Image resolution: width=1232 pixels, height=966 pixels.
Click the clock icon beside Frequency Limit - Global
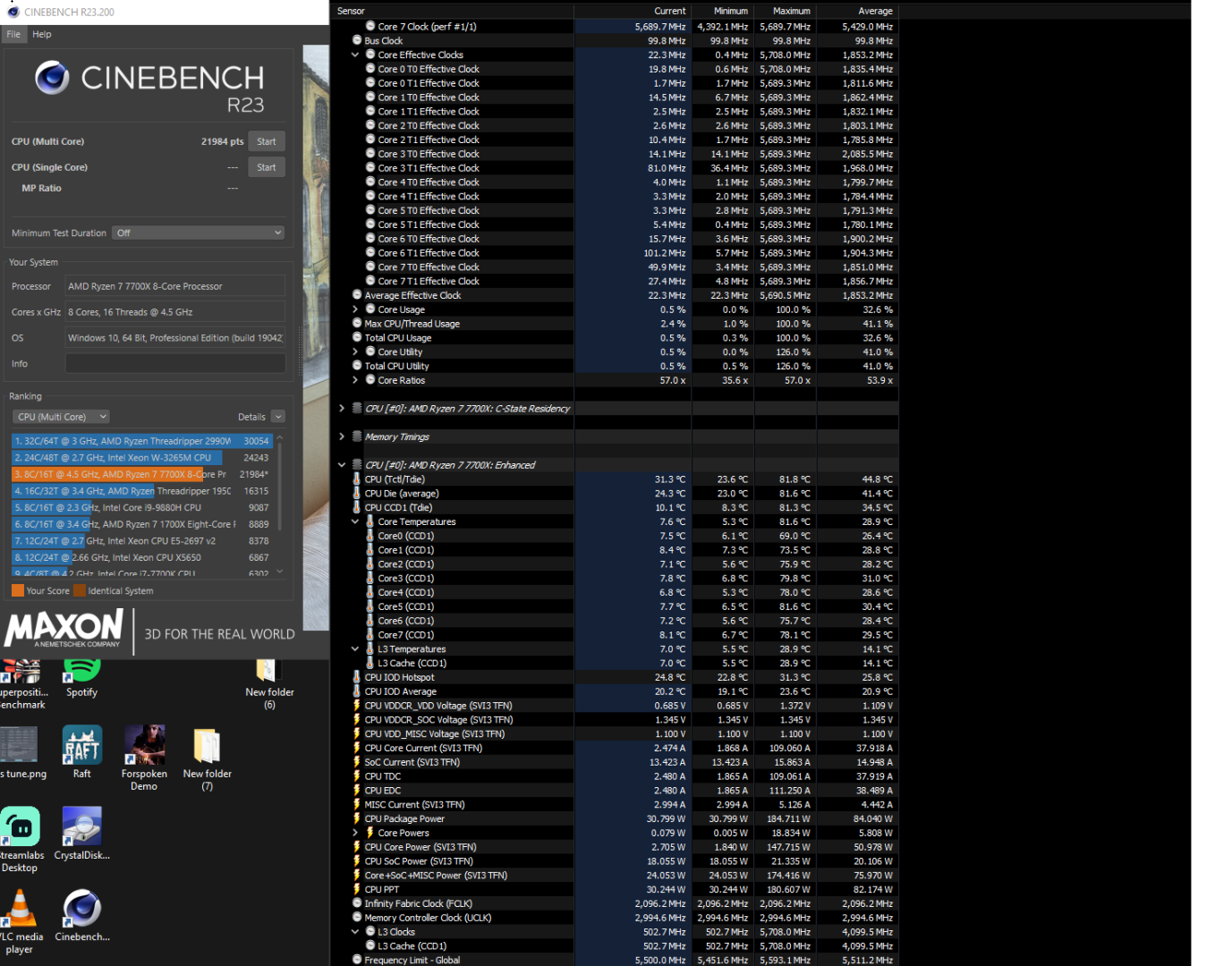pos(357,960)
